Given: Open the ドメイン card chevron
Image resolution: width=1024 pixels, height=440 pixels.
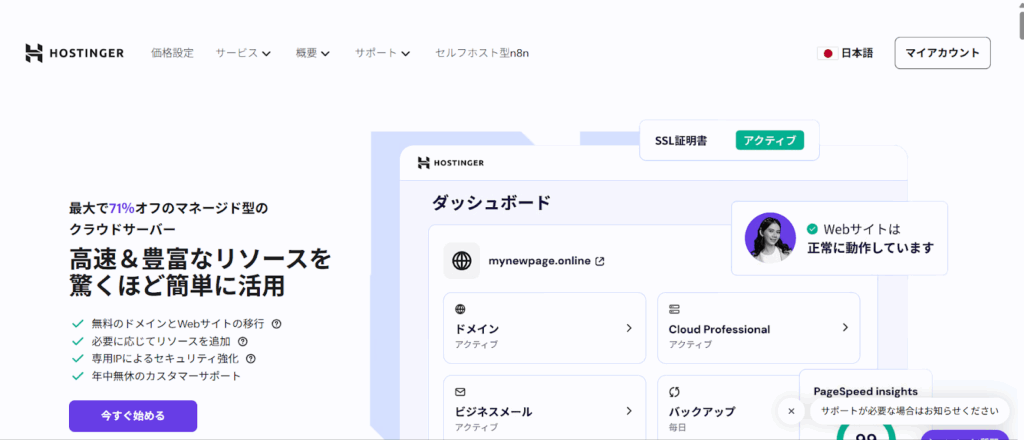Looking at the screenshot, I should pos(629,328).
